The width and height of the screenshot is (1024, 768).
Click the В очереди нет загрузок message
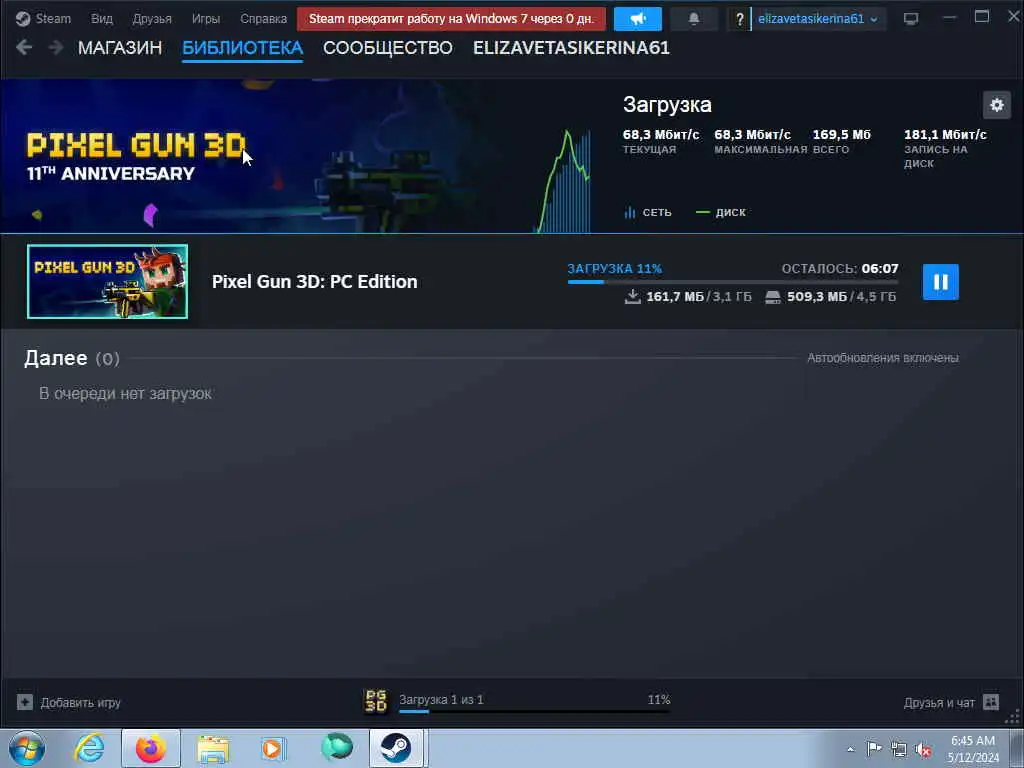pyautogui.click(x=125, y=393)
